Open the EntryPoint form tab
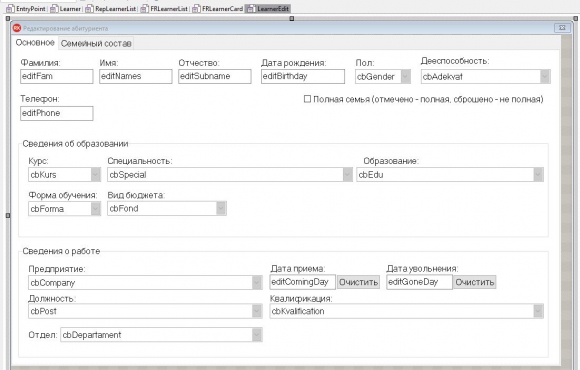The width and height of the screenshot is (580, 370). (x=26, y=9)
